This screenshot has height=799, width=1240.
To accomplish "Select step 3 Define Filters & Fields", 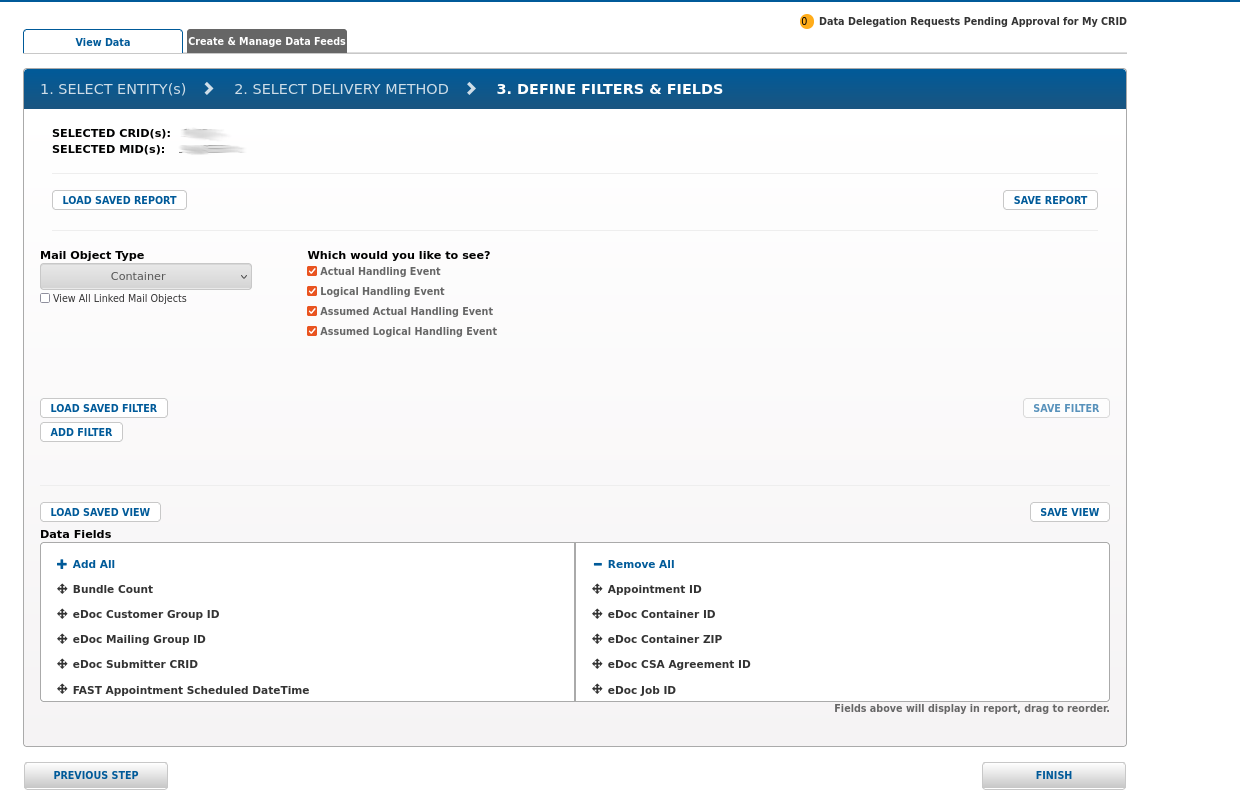I will [x=610, y=89].
